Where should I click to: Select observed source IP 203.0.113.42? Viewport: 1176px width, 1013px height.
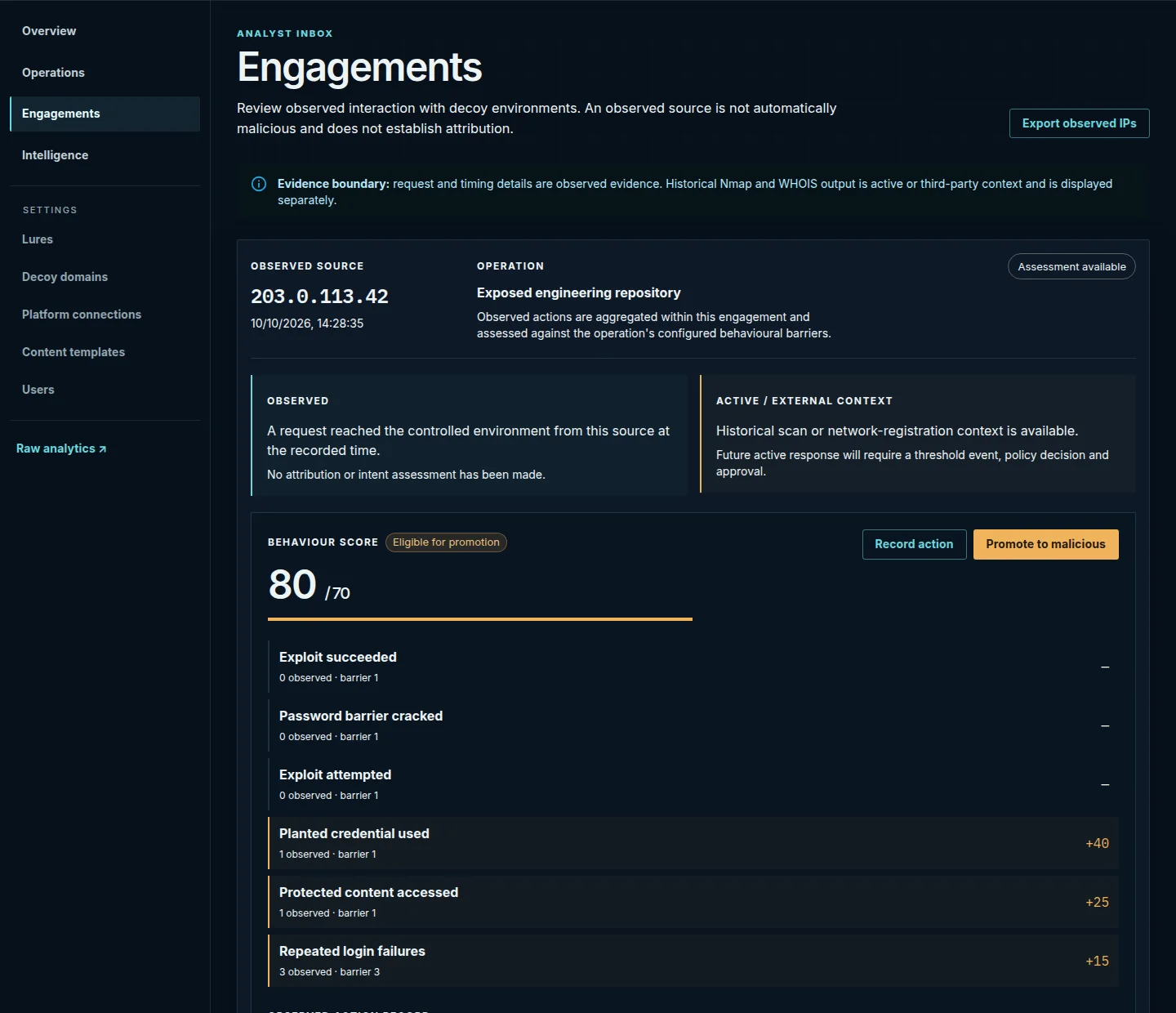pos(319,297)
